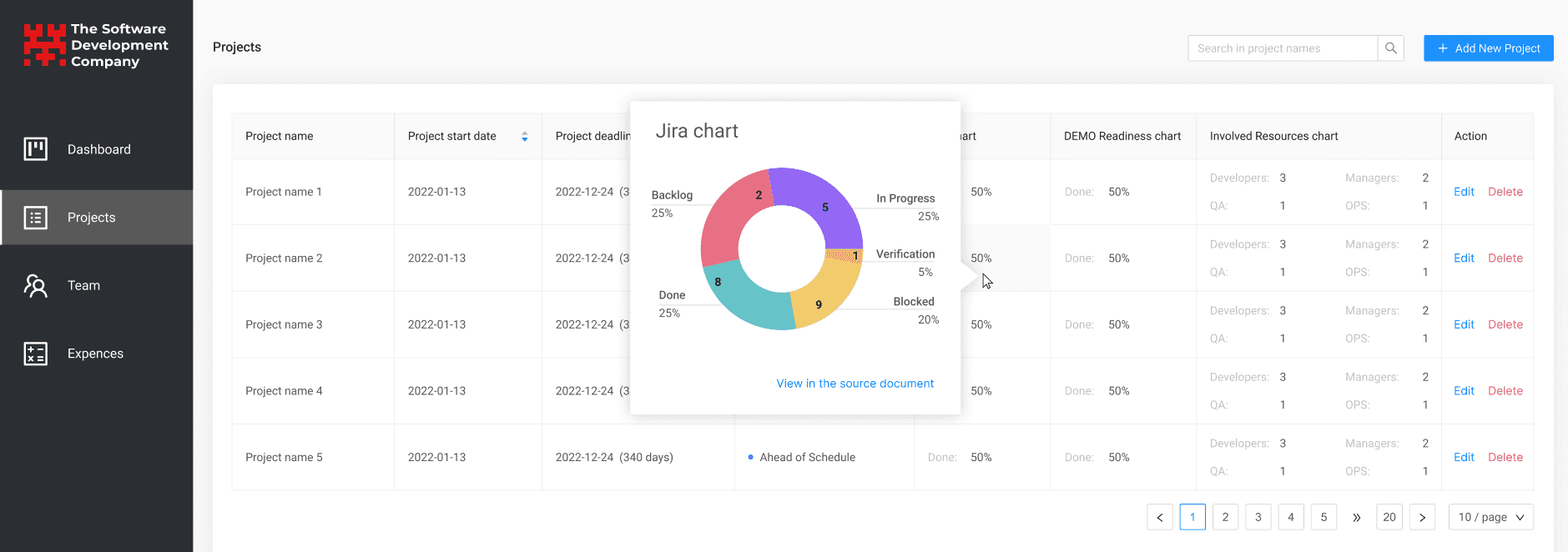Open View in the source document link

(855, 384)
